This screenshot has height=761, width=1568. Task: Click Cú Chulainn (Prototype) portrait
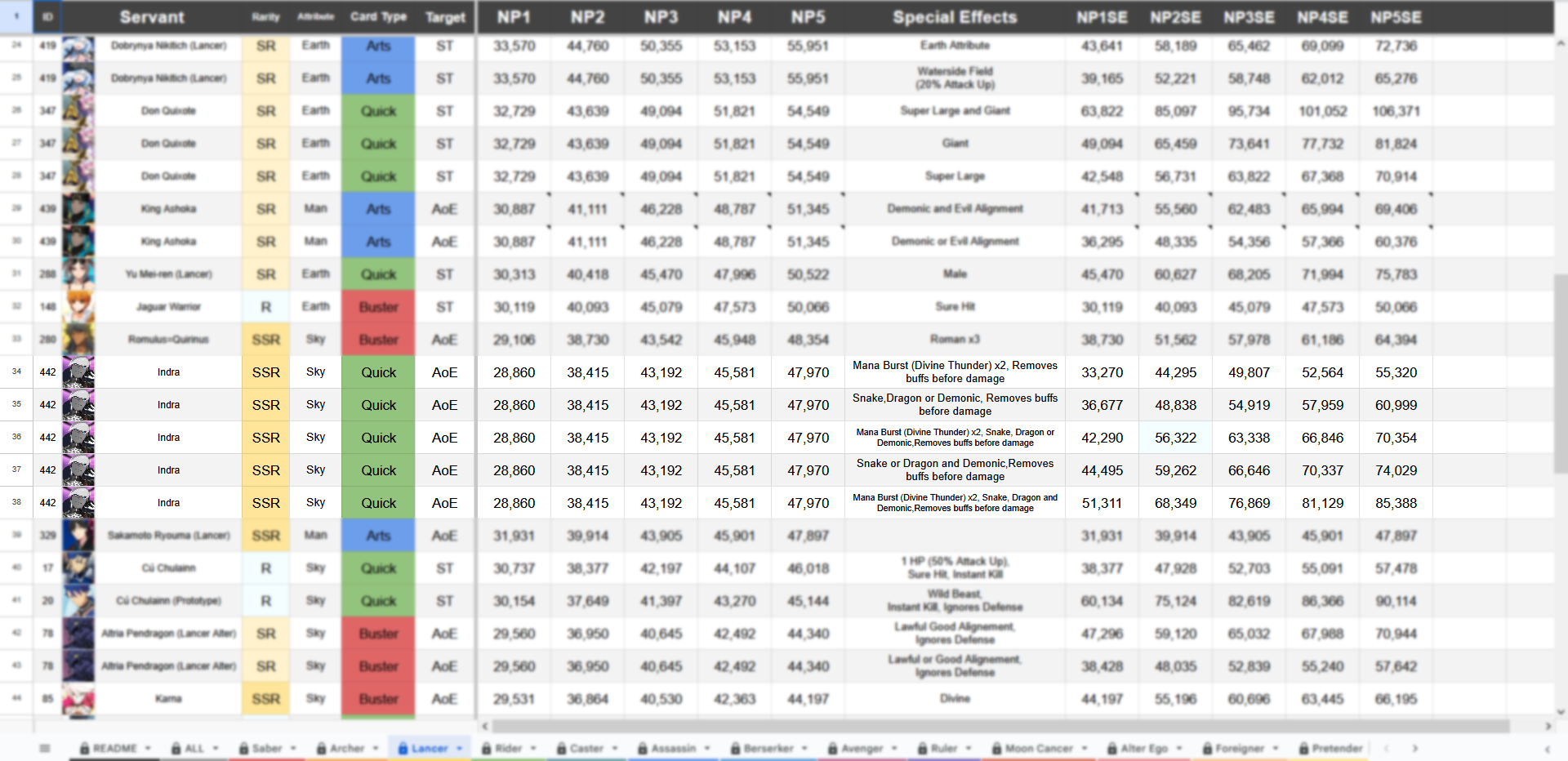tap(78, 601)
